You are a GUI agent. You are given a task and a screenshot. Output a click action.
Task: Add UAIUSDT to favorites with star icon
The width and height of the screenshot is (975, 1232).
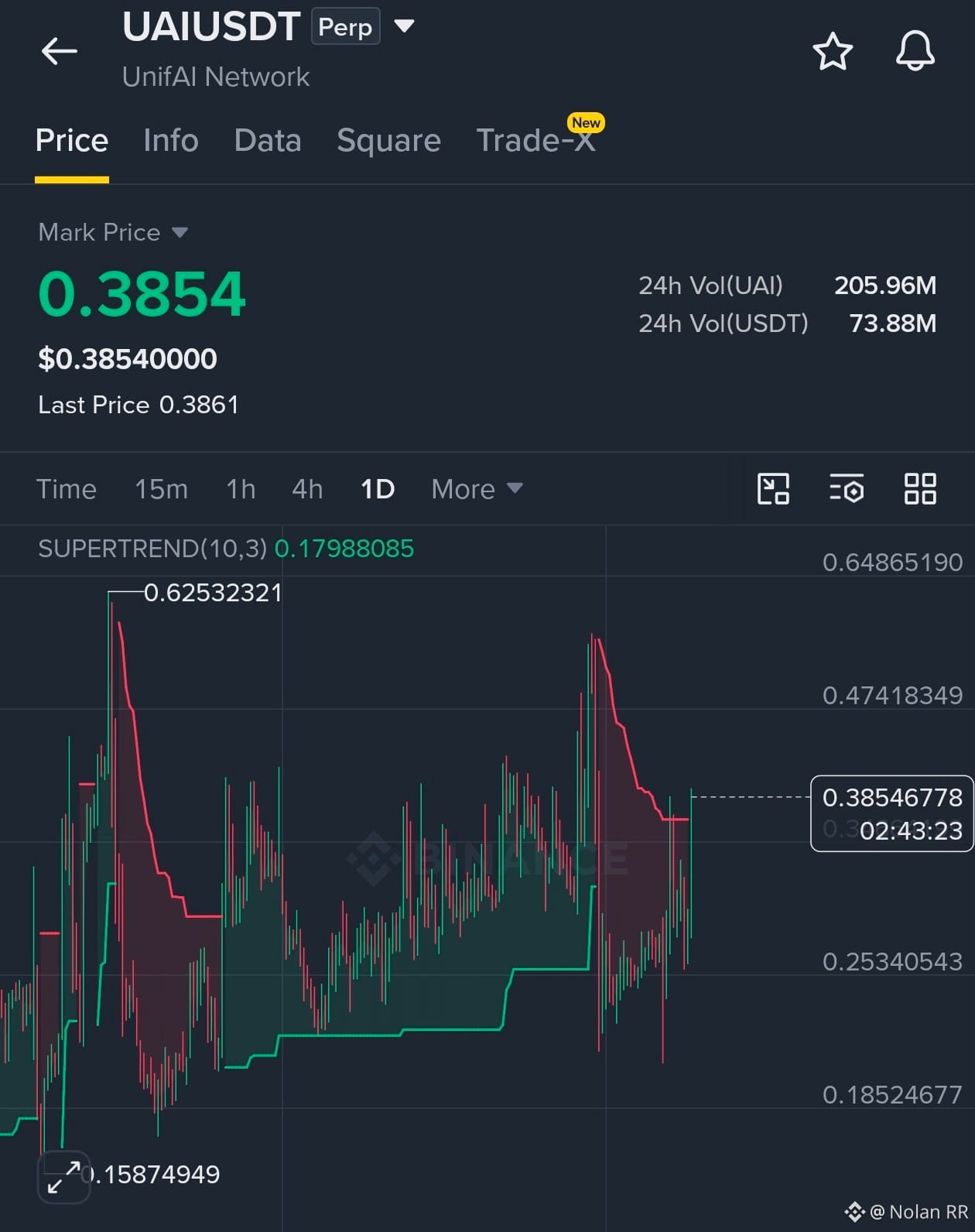[833, 52]
